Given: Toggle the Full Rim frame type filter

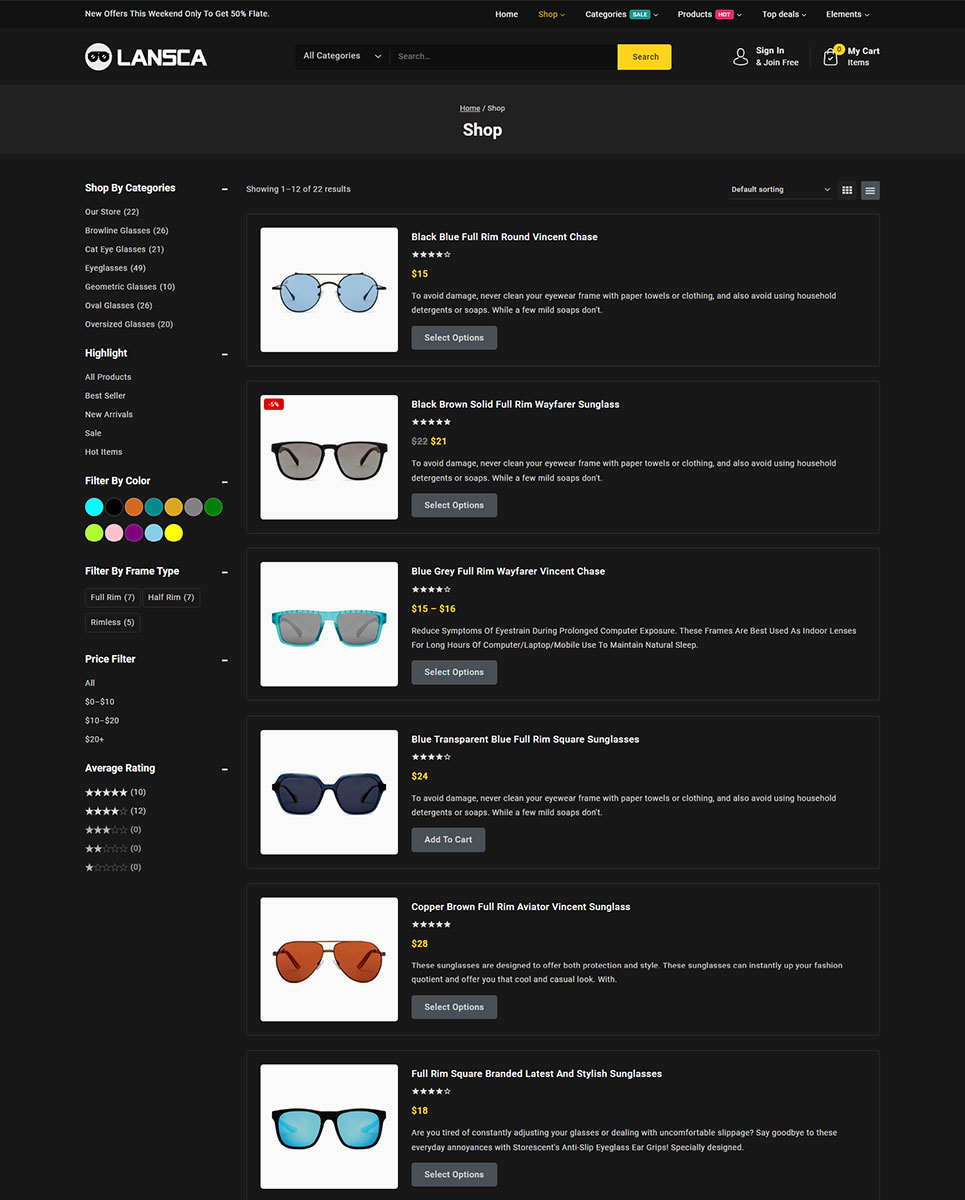Looking at the screenshot, I should pos(112,598).
